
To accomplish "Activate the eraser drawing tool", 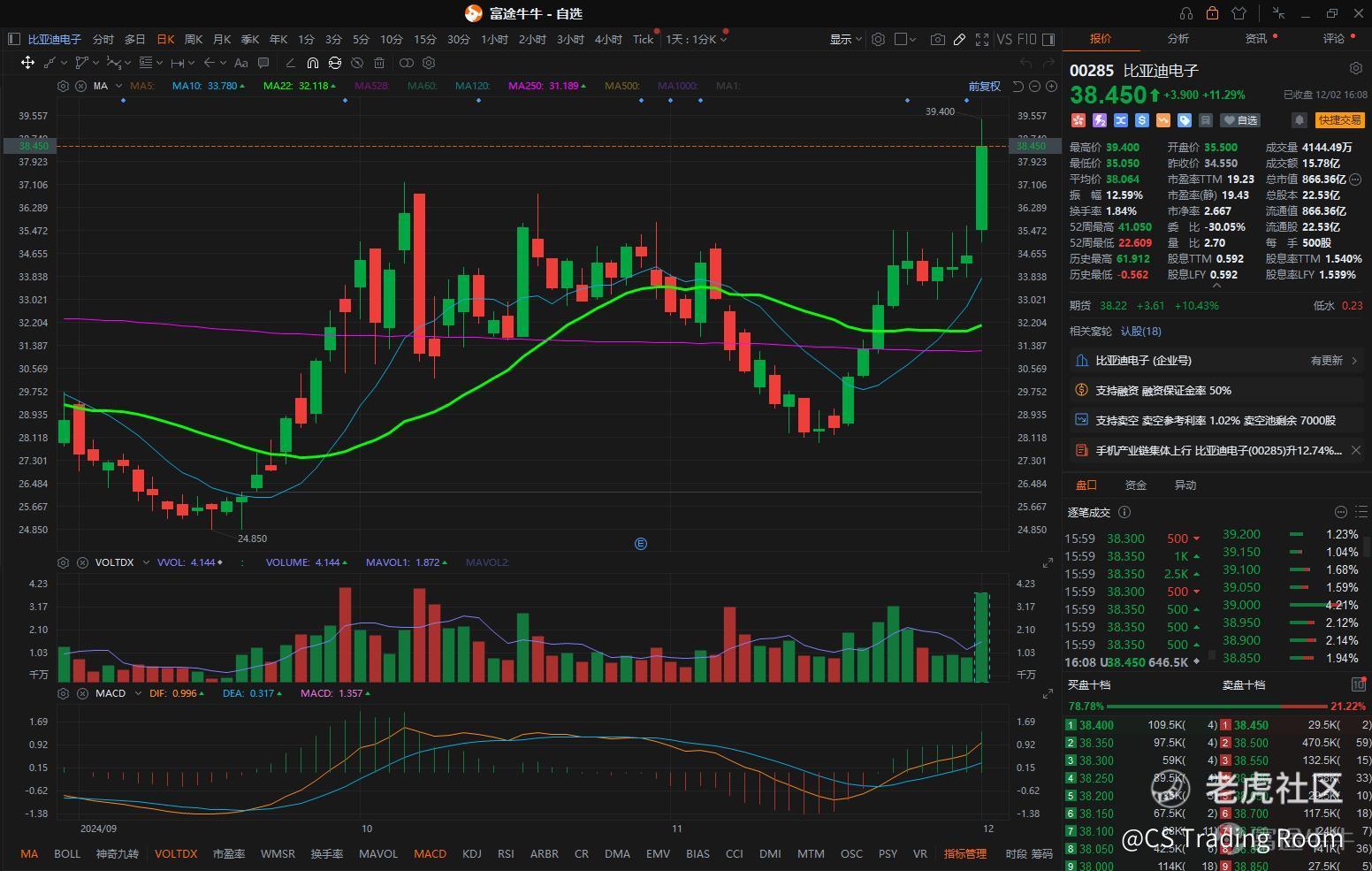I will pyautogui.click(x=290, y=63).
